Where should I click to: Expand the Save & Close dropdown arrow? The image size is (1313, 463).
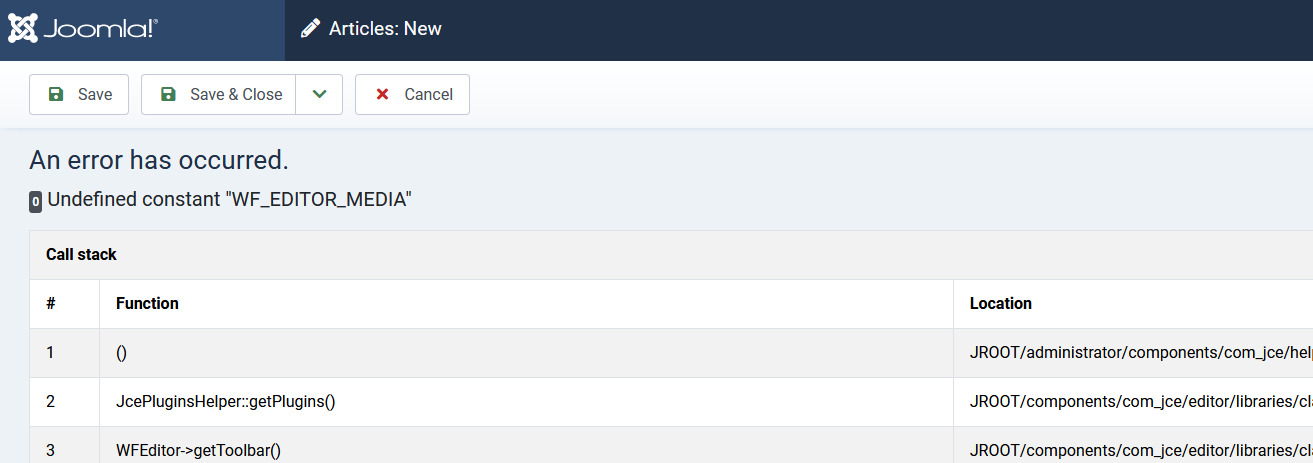(x=319, y=94)
